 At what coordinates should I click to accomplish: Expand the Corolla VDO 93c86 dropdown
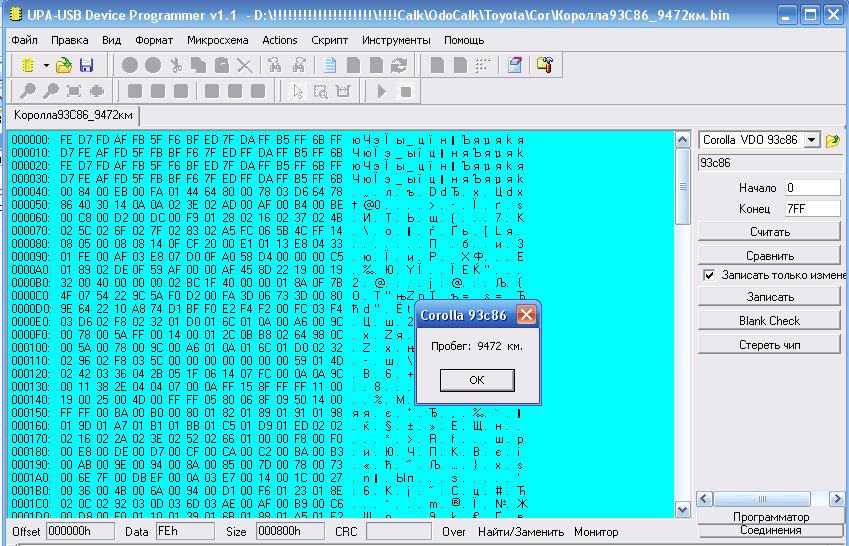pyautogui.click(x=811, y=140)
